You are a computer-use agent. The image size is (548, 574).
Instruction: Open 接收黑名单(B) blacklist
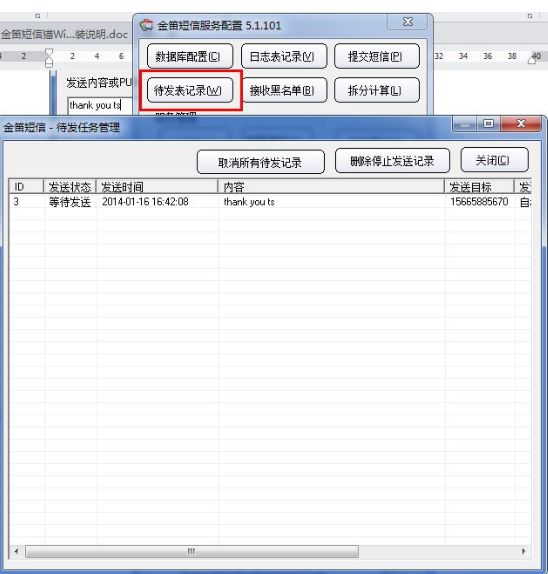284,90
